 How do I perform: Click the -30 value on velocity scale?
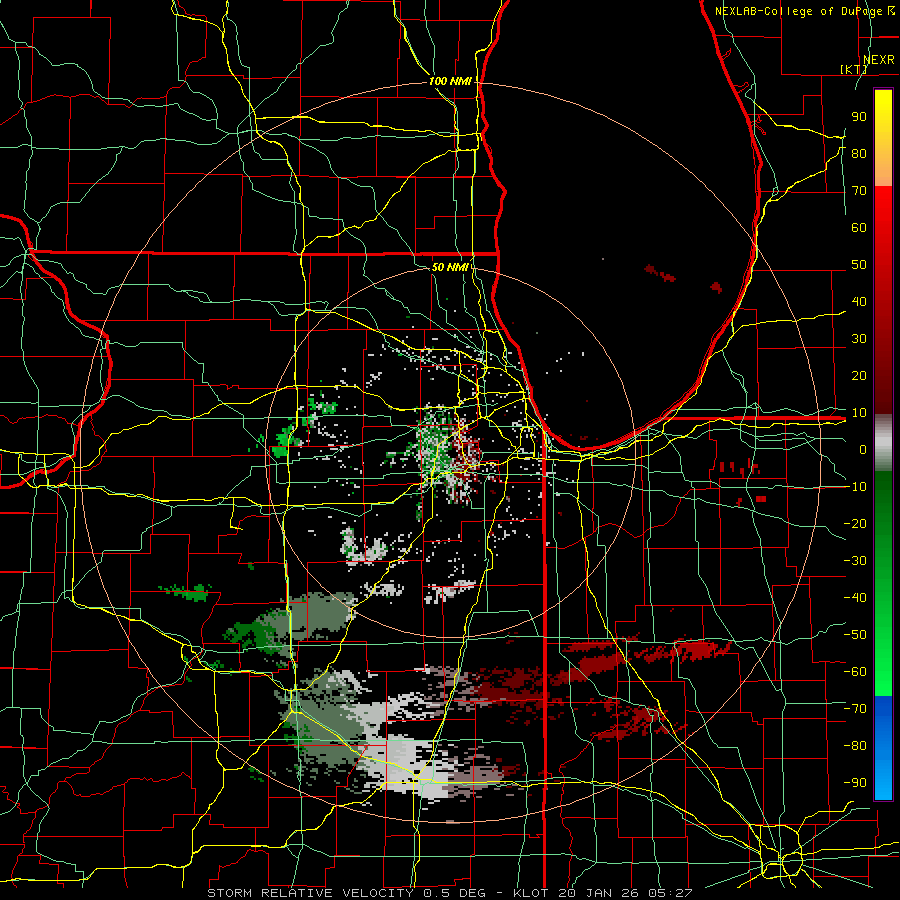tap(855, 561)
